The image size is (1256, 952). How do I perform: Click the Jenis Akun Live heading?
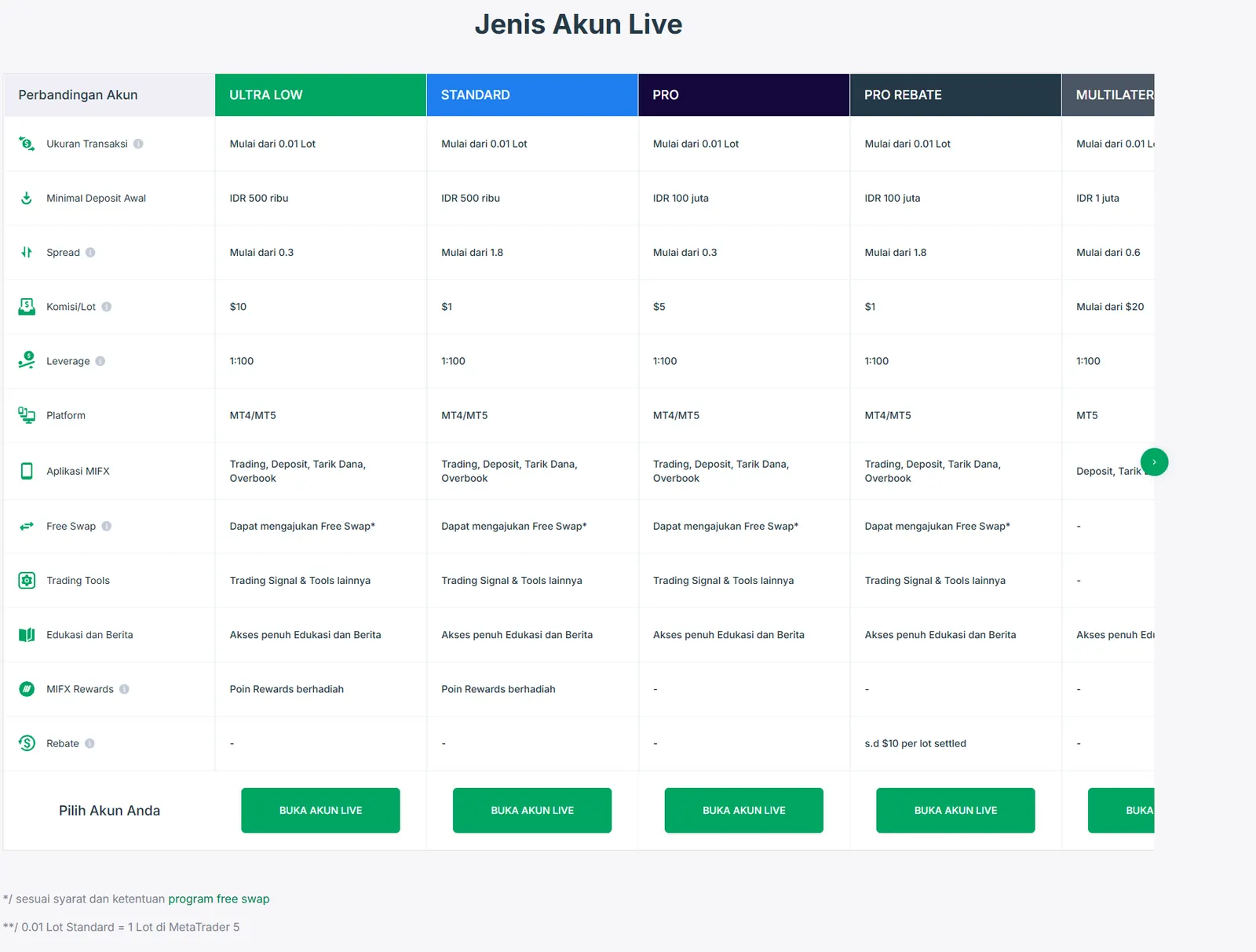(x=579, y=24)
